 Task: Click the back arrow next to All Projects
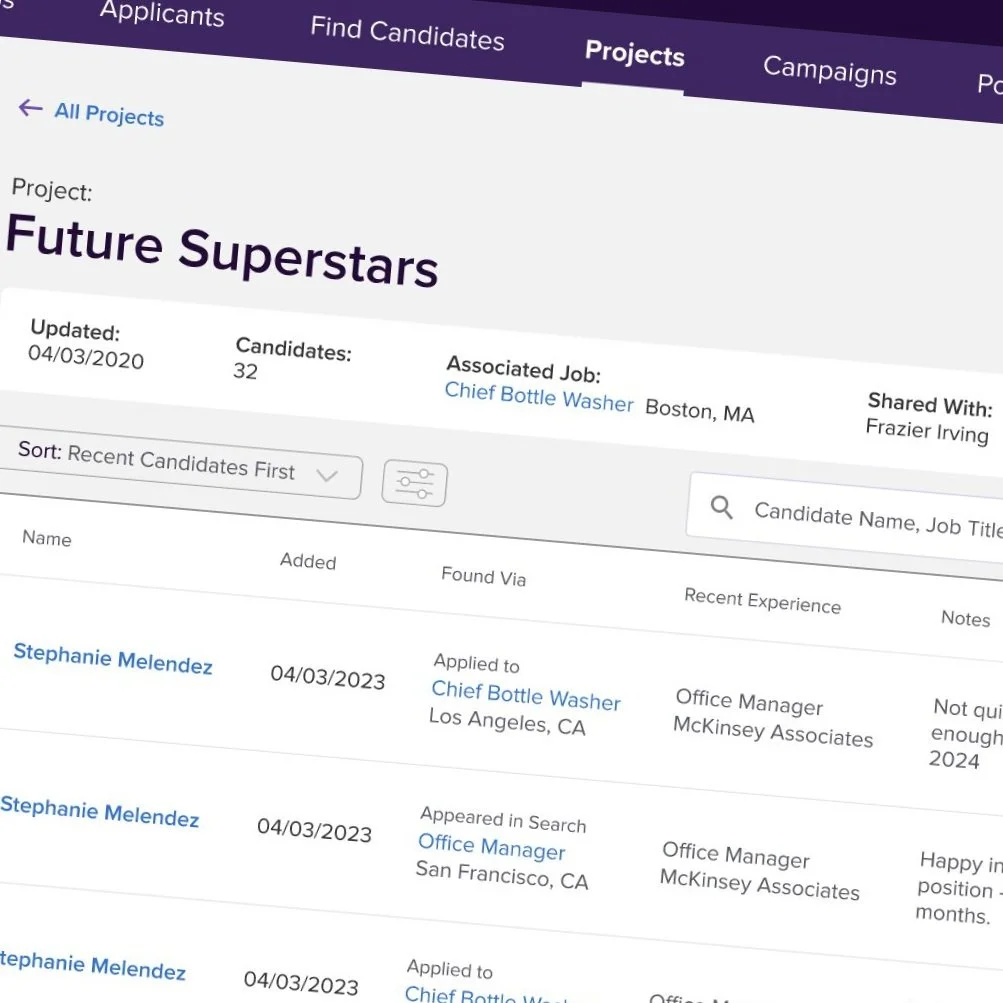[x=30, y=107]
